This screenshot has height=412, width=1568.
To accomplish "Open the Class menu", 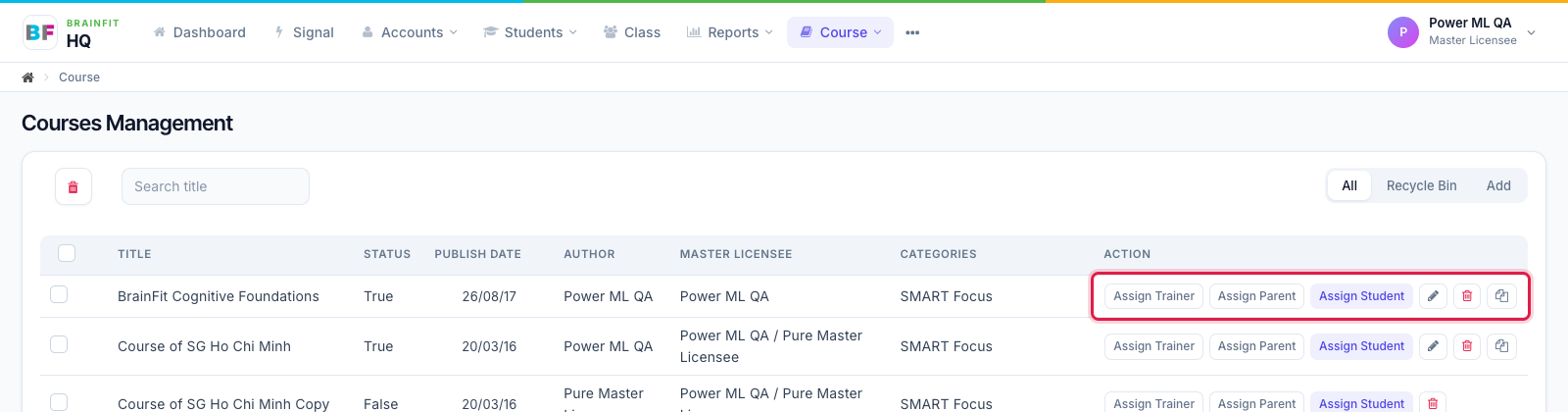I will point(632,32).
